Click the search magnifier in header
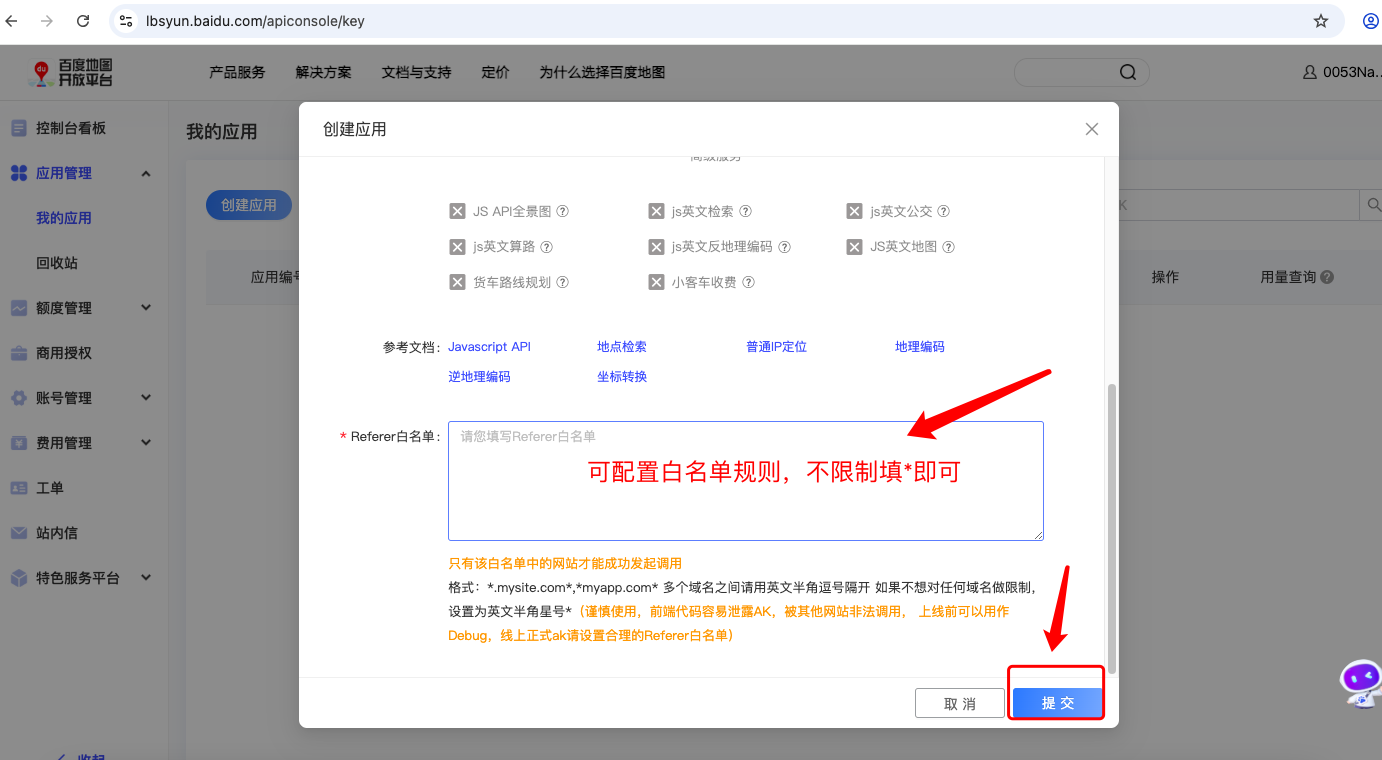The image size is (1382, 760). pyautogui.click(x=1127, y=72)
